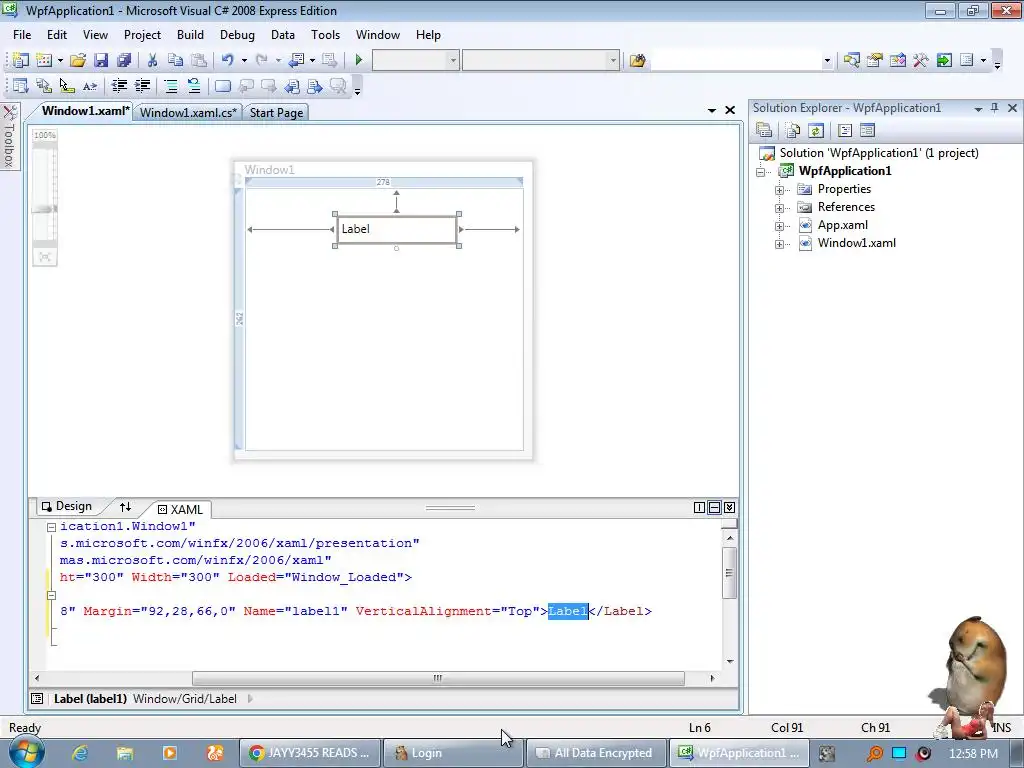Select Window1.xaml in Solution Explorer
Screen dimensions: 1024x768
coord(856,243)
